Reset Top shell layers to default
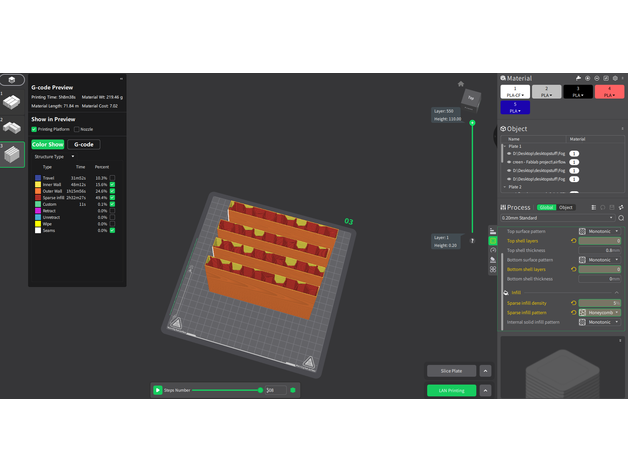Viewport: 628px width, 472px height. click(x=573, y=241)
